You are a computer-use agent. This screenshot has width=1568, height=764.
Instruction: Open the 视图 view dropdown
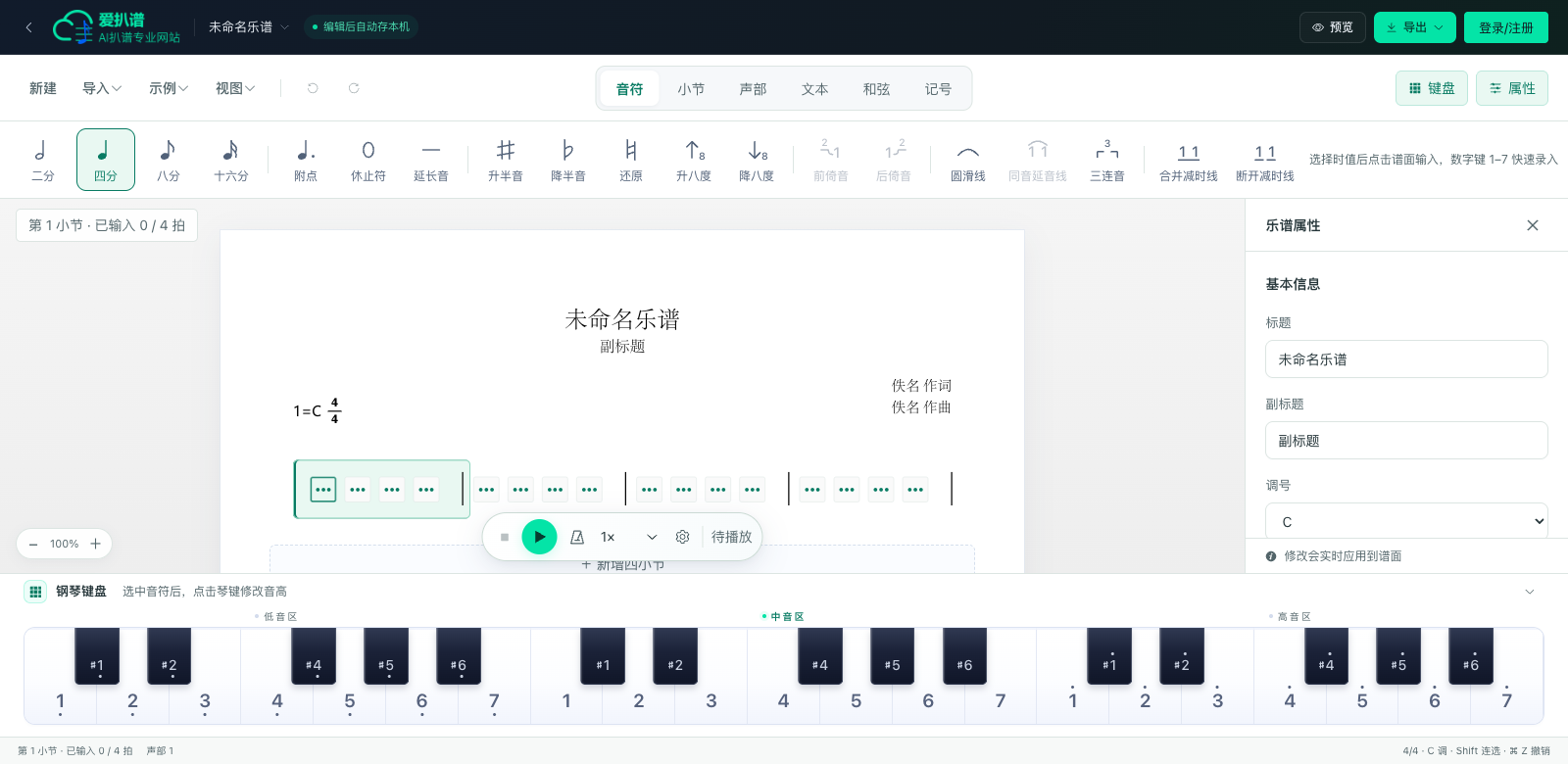[235, 88]
